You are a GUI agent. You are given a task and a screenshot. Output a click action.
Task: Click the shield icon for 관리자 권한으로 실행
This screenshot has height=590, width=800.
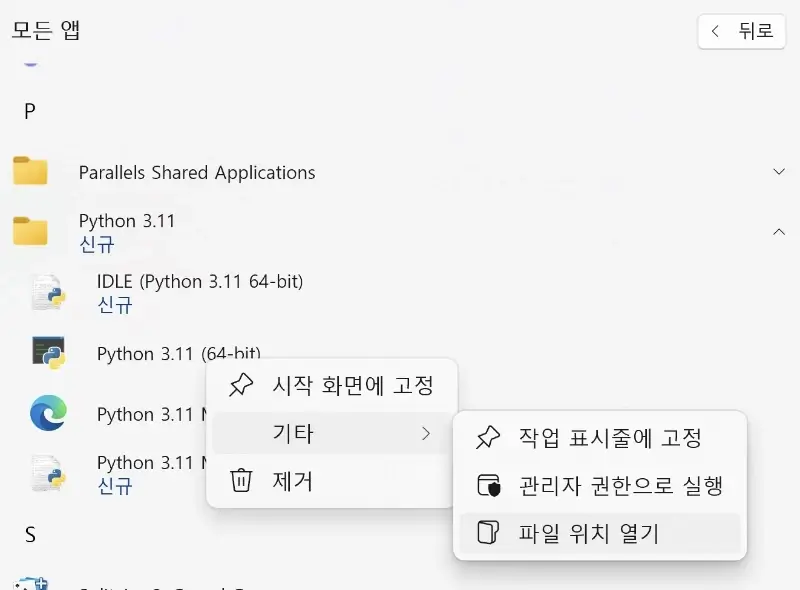488,486
